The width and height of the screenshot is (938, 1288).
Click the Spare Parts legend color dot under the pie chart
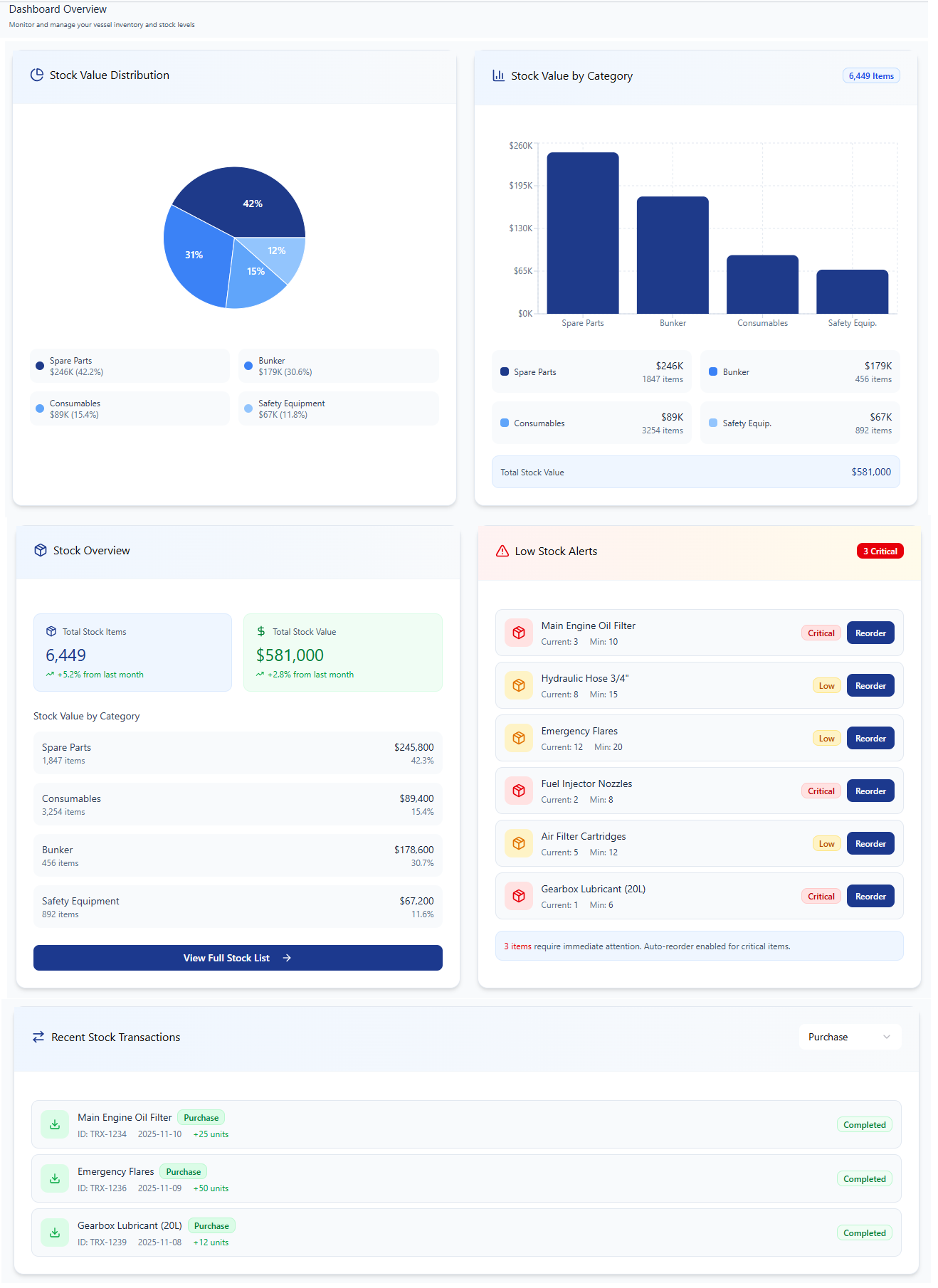pos(40,366)
